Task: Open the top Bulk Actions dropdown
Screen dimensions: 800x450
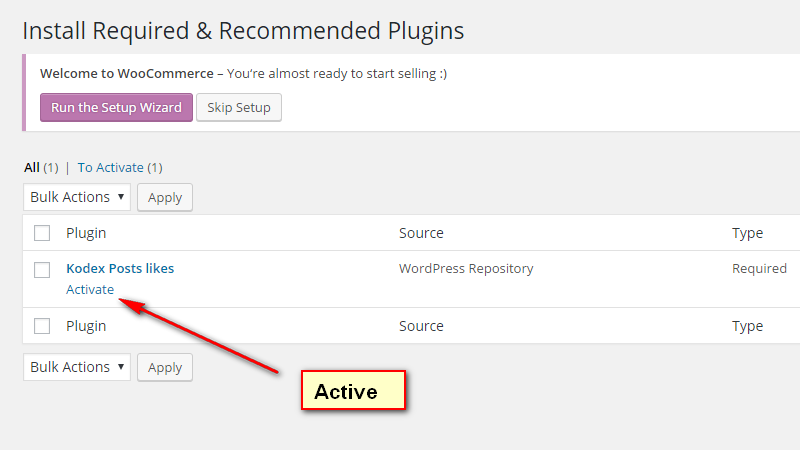Action: pyautogui.click(x=77, y=197)
